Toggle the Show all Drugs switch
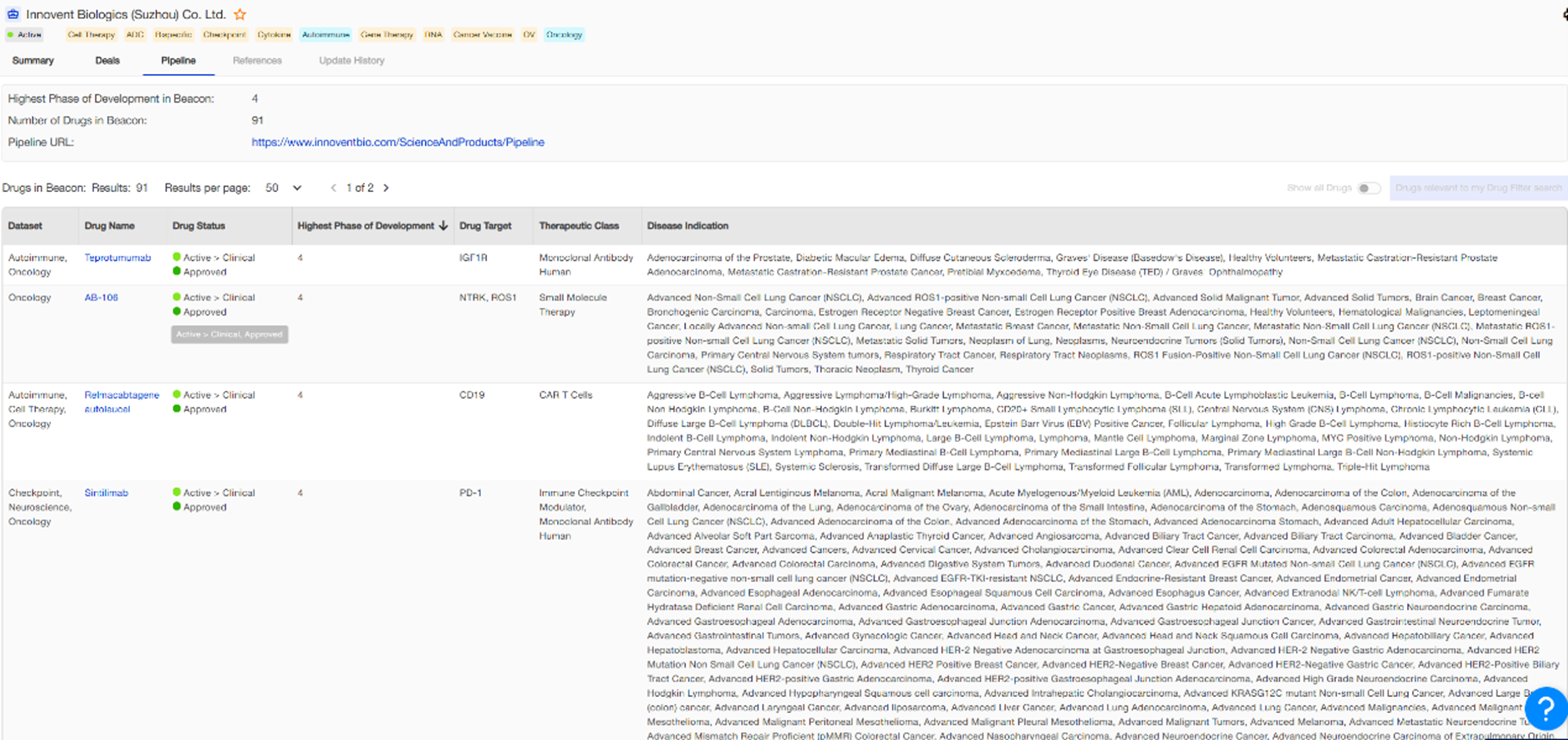 1368,188
